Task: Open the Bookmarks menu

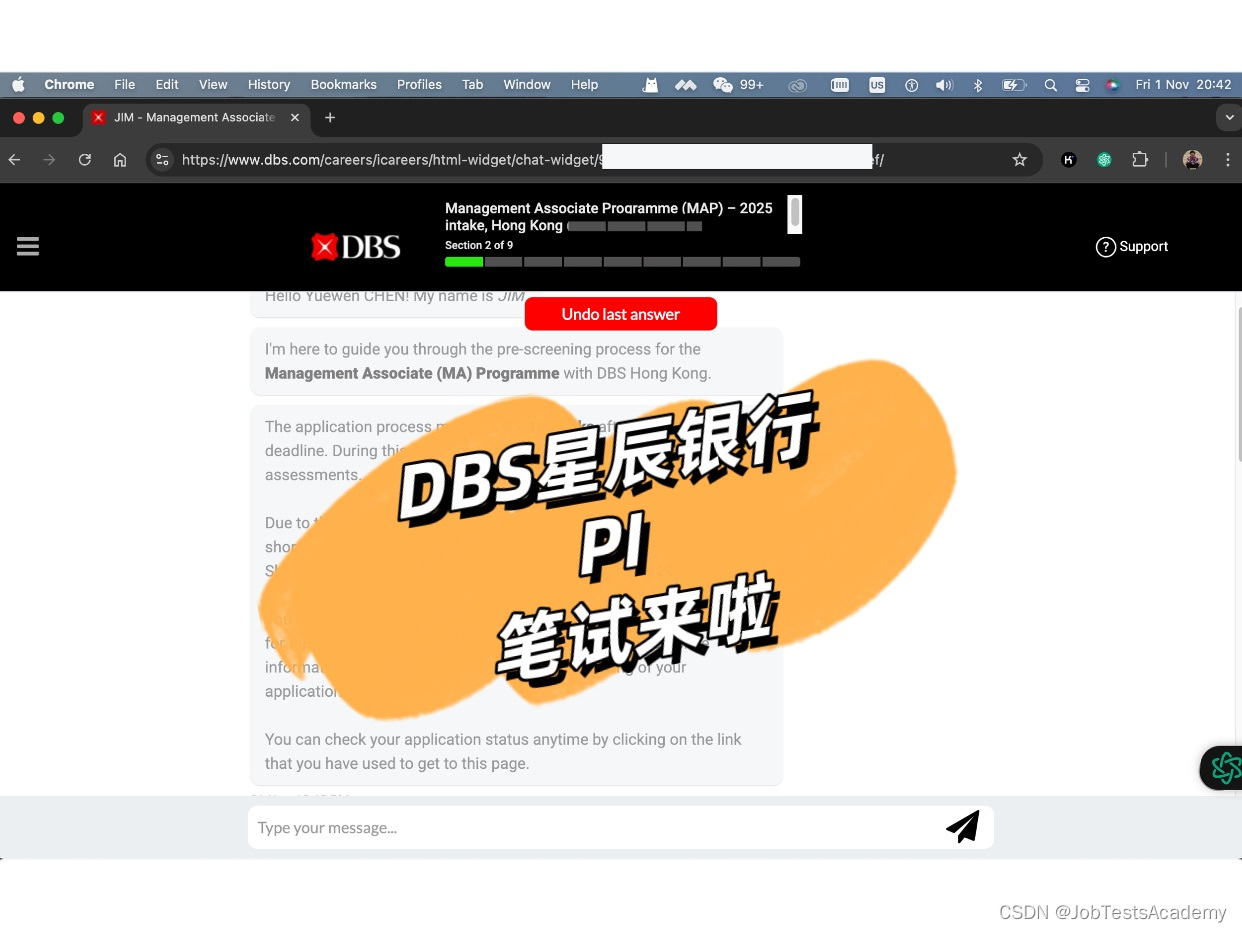Action: [344, 85]
